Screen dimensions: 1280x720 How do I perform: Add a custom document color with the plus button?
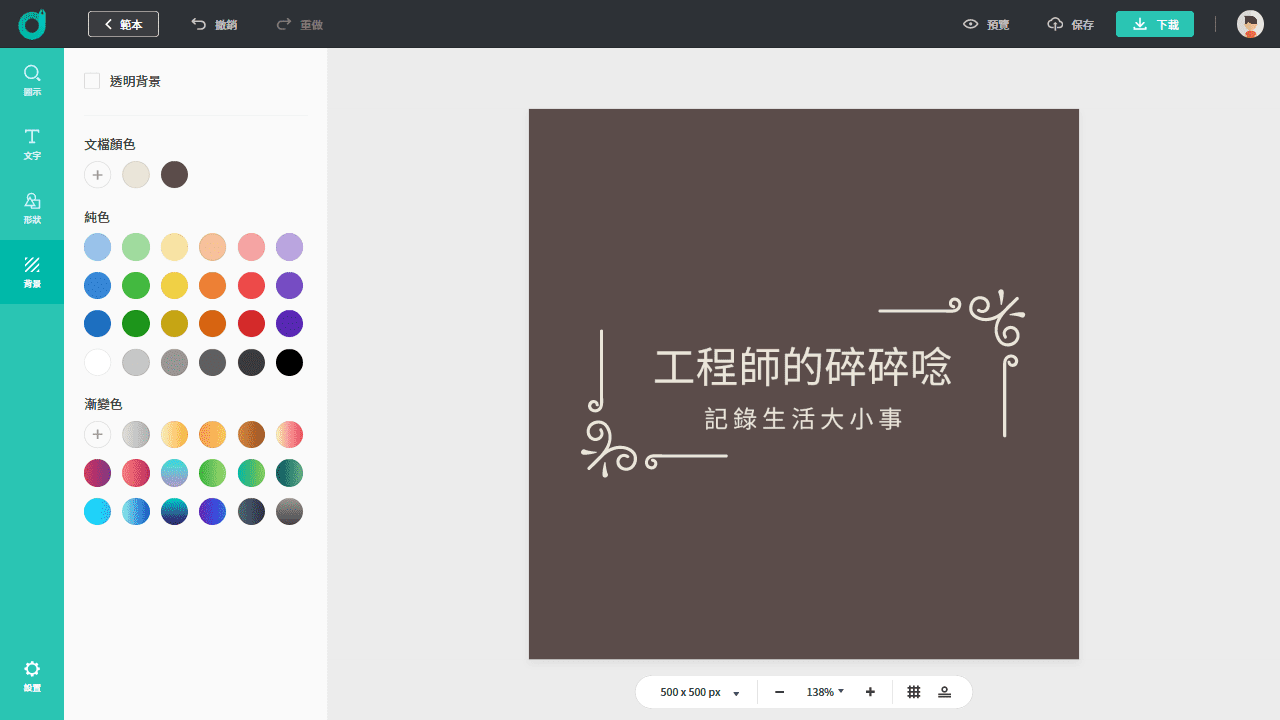pos(97,174)
